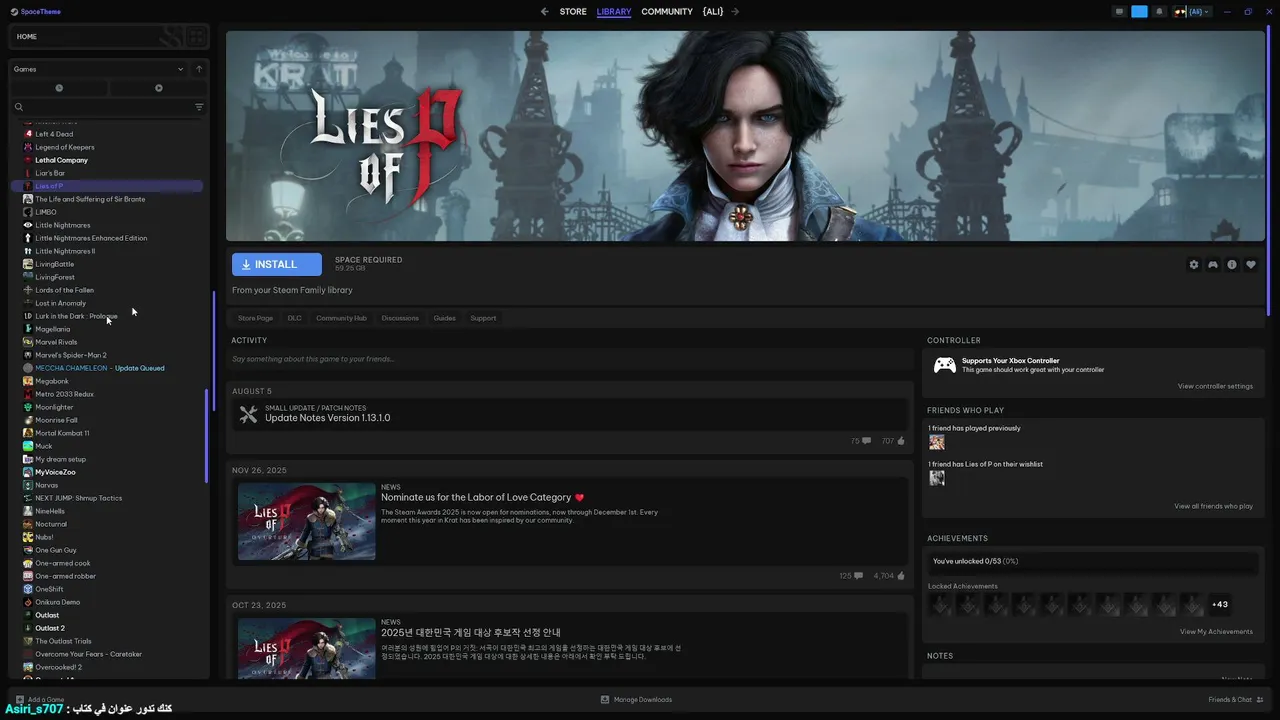
Task: Click the Overcooked! 2 game icon
Action: coord(28,667)
